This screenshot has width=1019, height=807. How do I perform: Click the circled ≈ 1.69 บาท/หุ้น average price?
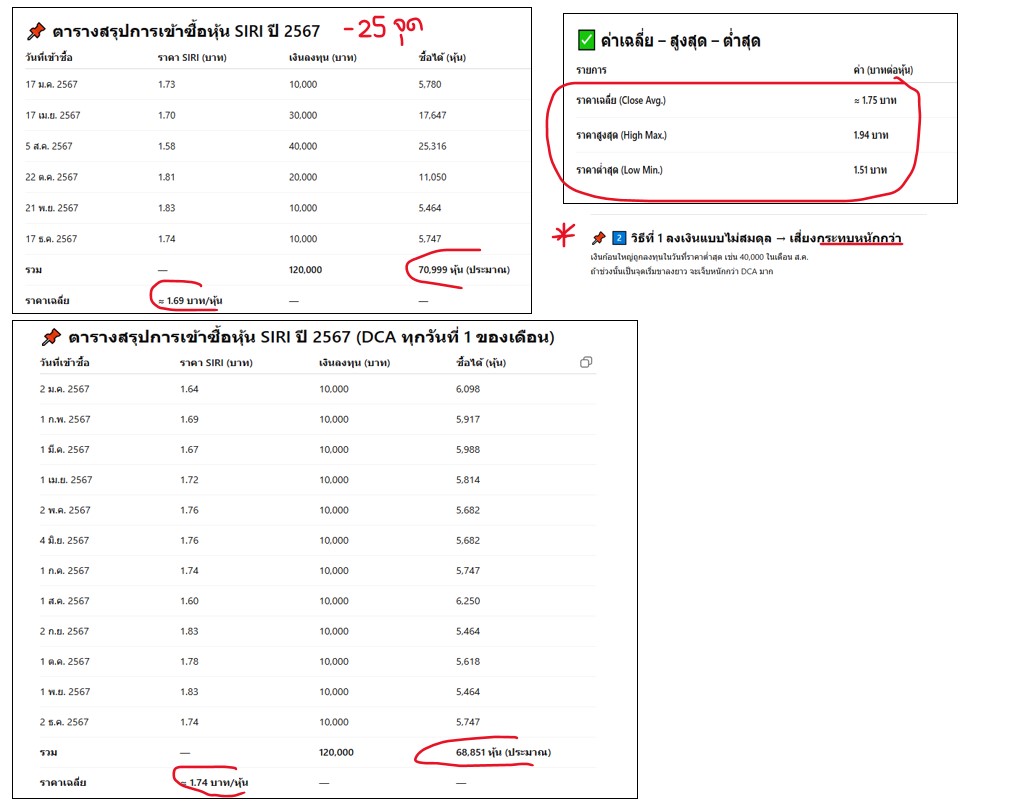190,300
